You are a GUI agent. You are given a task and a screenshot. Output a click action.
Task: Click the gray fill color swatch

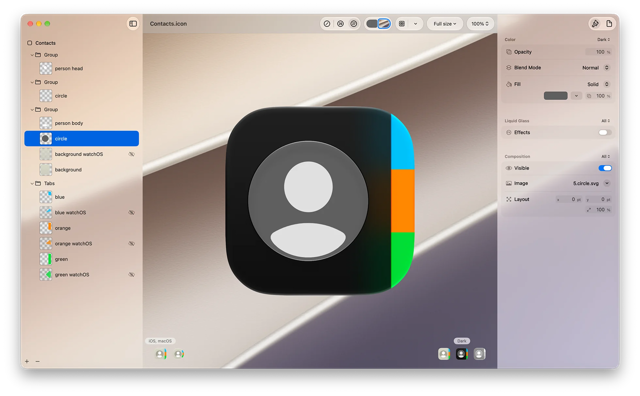556,96
